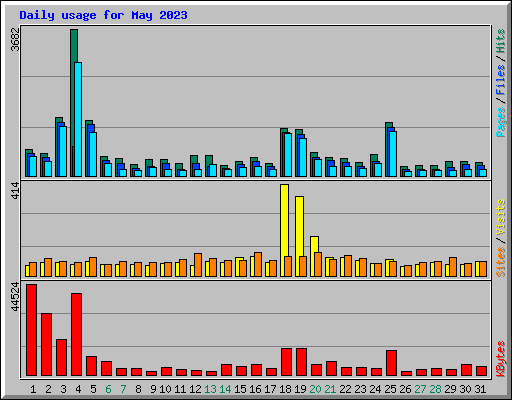The image size is (512, 400).
Task: Select the Visits legend label
Action: (x=501, y=217)
